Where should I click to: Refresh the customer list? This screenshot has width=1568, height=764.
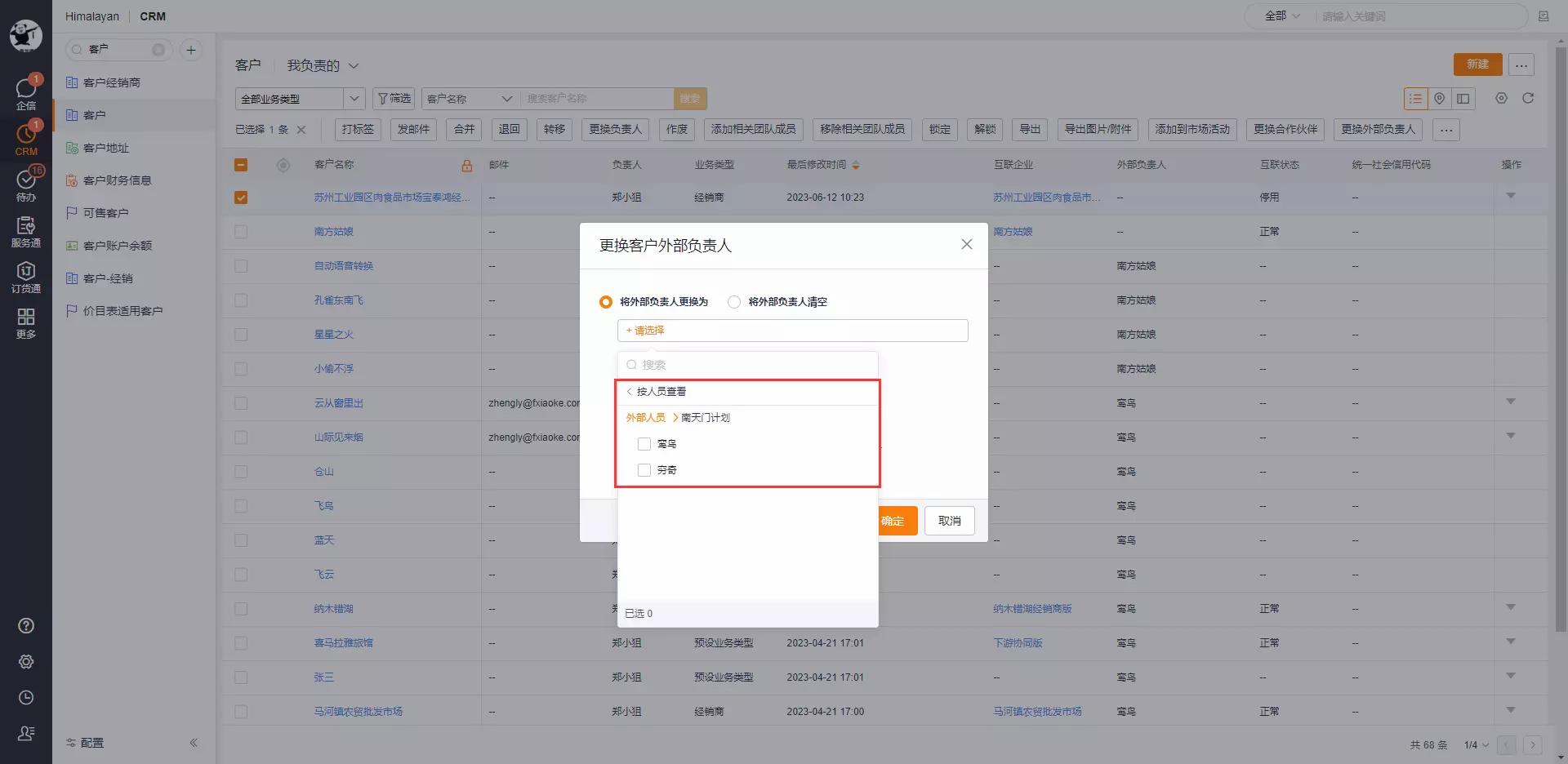(x=1528, y=98)
